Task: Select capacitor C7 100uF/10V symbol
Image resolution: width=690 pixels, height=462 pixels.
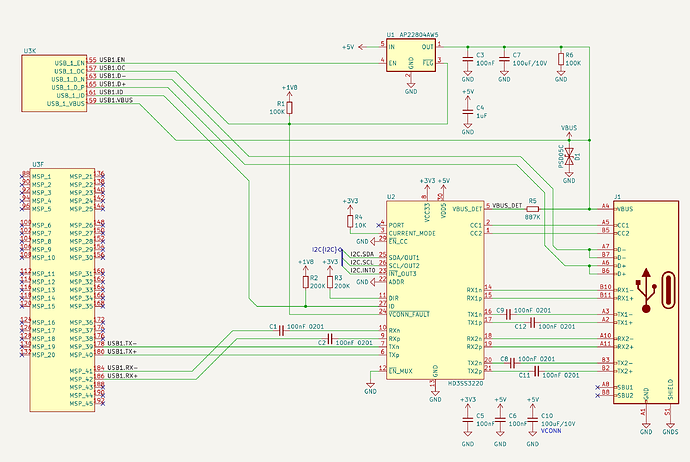Action: pos(504,59)
